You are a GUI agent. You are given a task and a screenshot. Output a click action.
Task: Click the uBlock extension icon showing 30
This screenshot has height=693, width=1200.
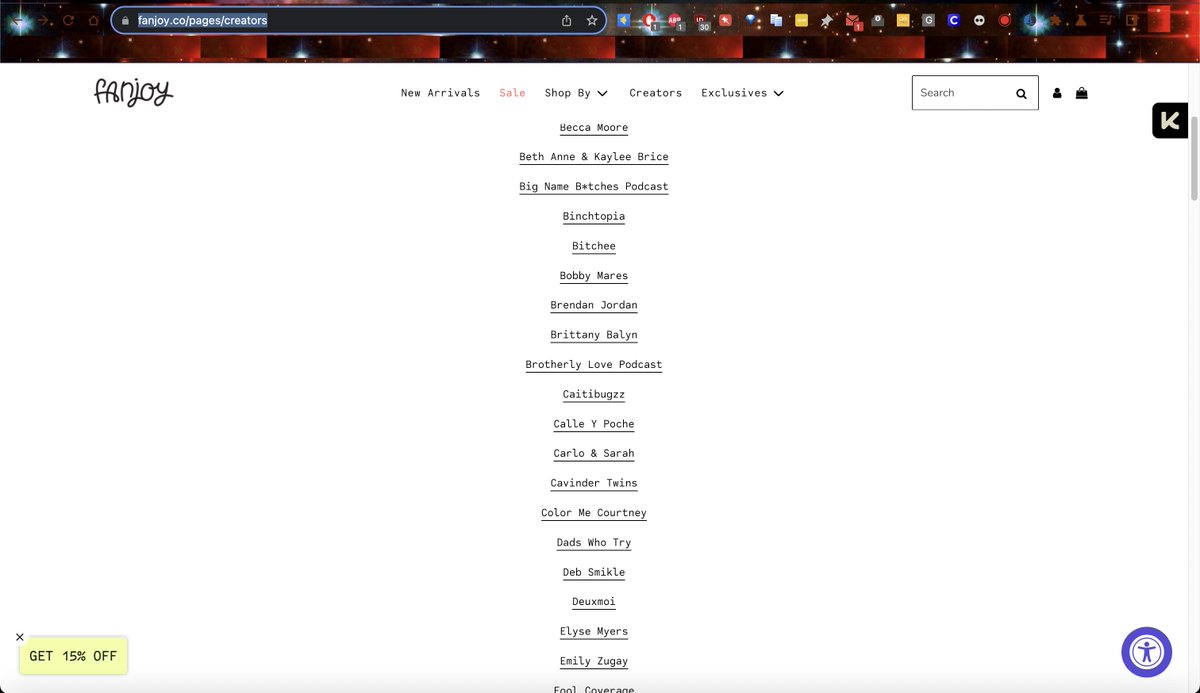pos(702,21)
